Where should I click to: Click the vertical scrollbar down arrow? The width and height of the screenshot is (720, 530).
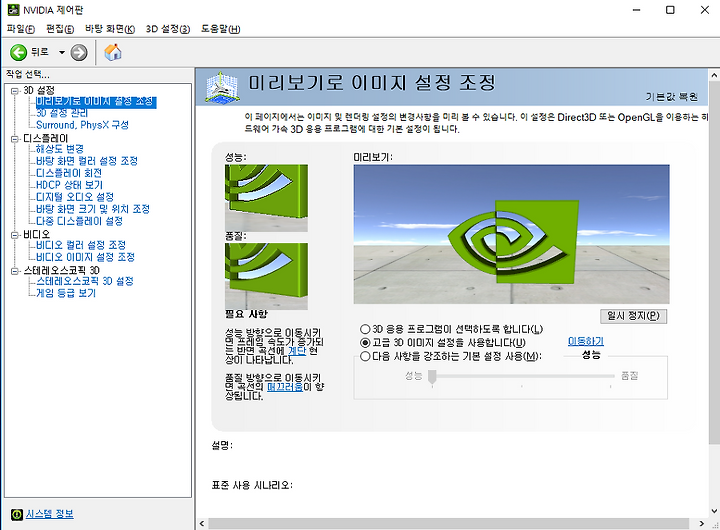714,511
